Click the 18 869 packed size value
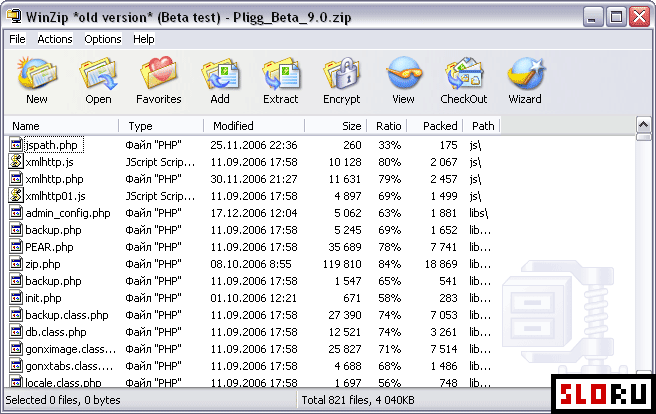This screenshot has height=414, width=656. tap(441, 264)
